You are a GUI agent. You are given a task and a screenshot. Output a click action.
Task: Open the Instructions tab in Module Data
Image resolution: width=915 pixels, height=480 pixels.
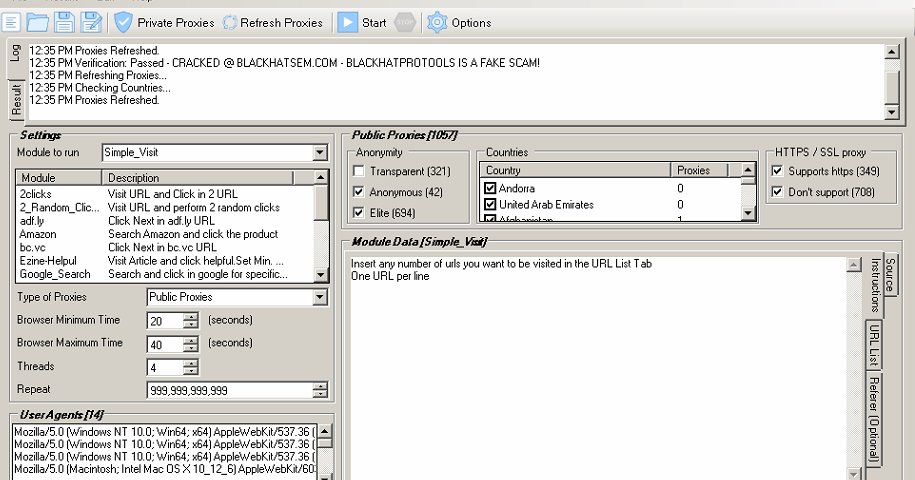click(x=875, y=285)
